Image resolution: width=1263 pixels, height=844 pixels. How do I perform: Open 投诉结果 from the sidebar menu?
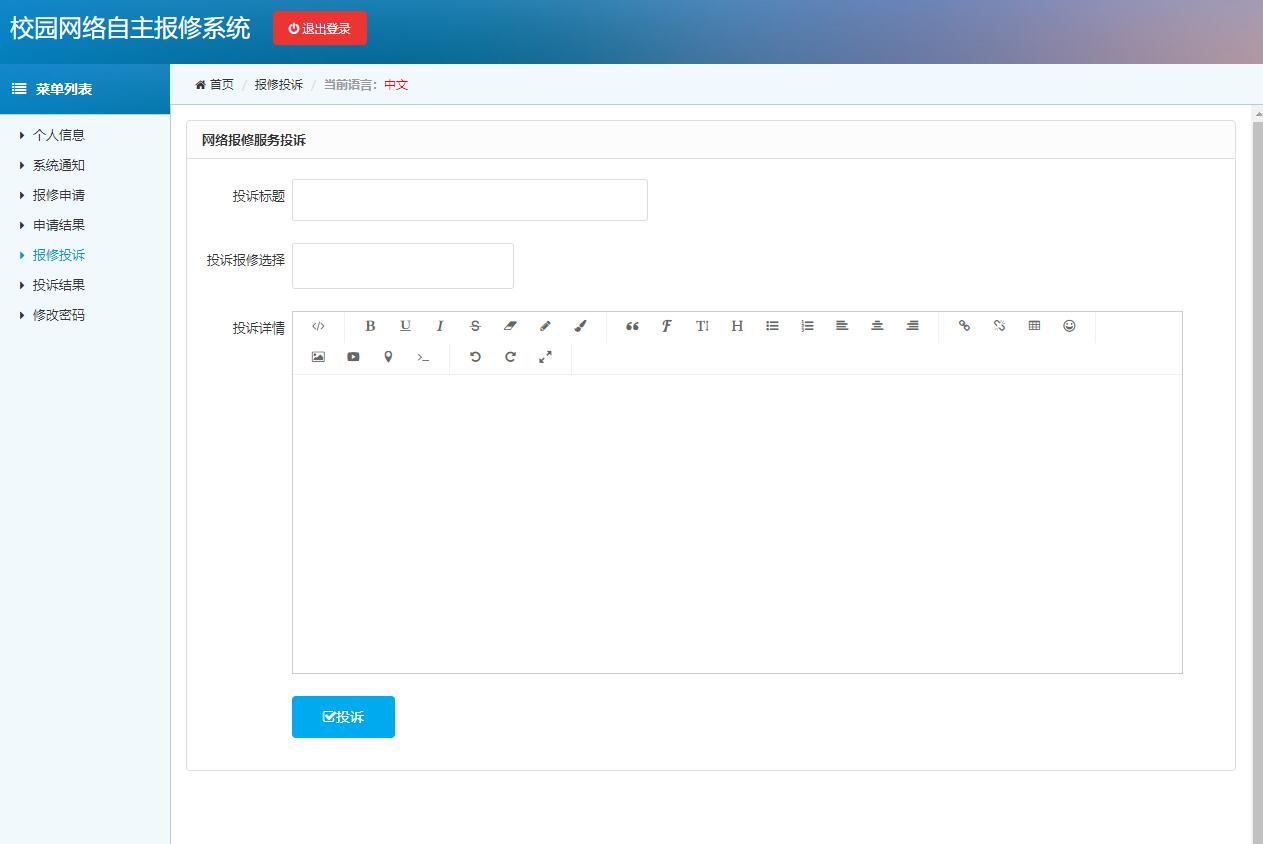58,285
